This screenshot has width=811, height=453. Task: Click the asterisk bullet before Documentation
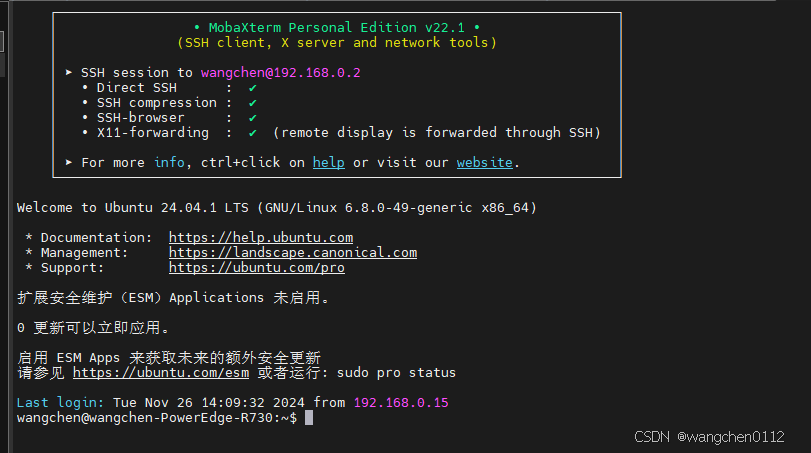(29, 237)
